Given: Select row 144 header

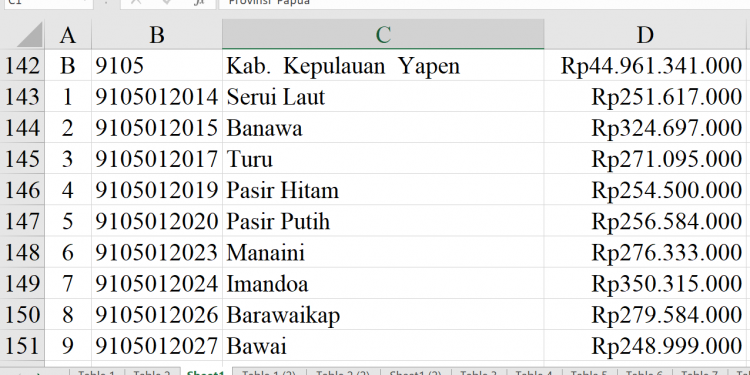Looking at the screenshot, I should 22,127.
